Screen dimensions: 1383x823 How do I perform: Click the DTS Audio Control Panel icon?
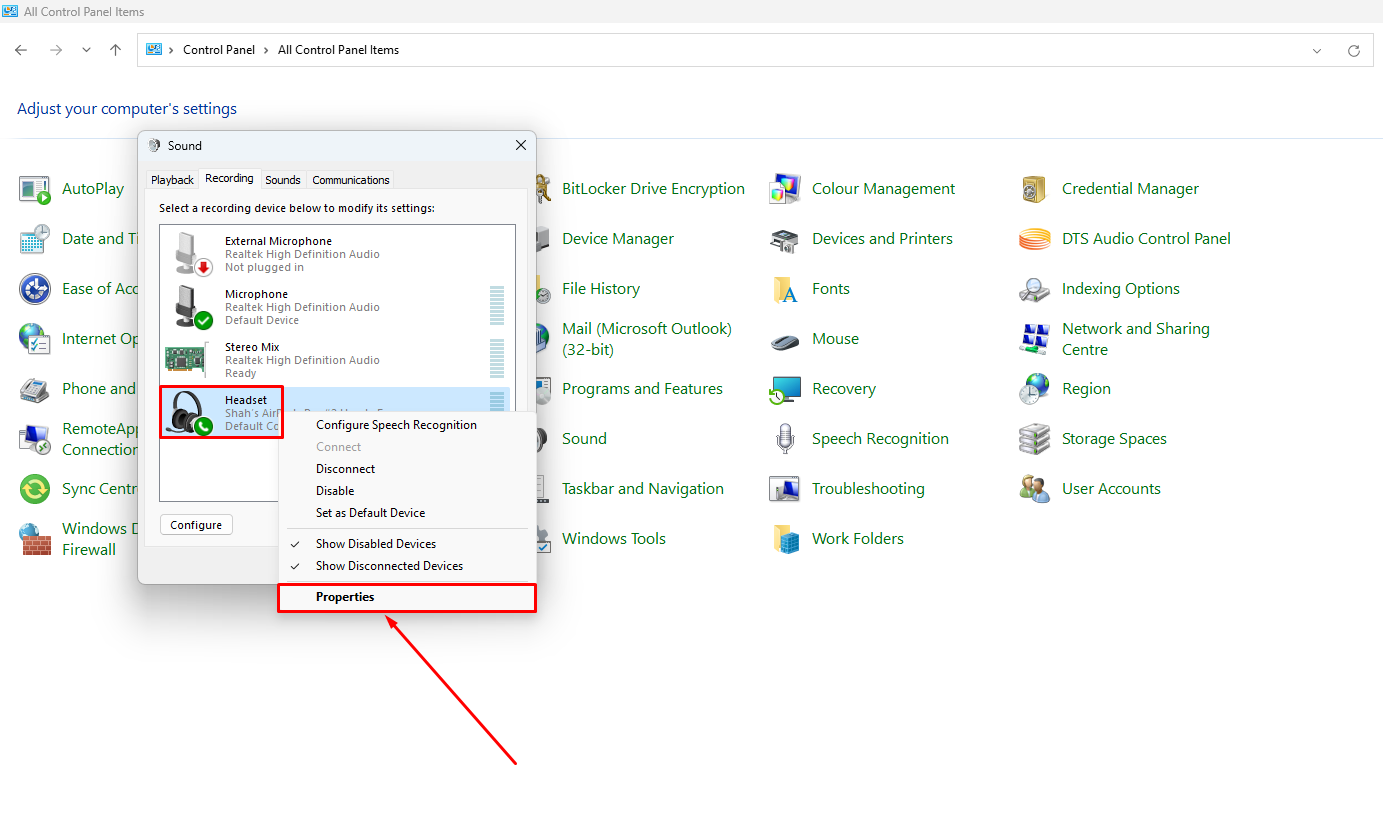1035,239
